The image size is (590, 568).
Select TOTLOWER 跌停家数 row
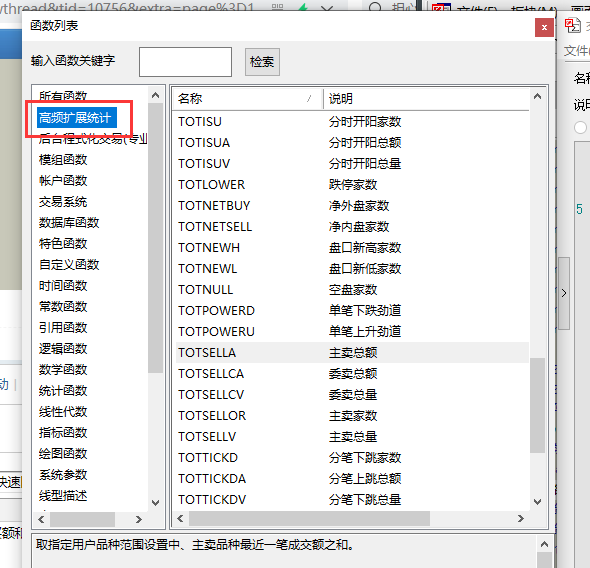(x=352, y=185)
